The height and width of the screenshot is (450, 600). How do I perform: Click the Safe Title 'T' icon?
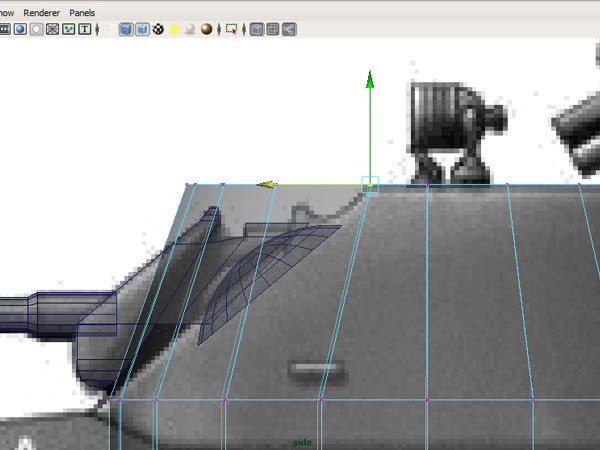[x=84, y=29]
